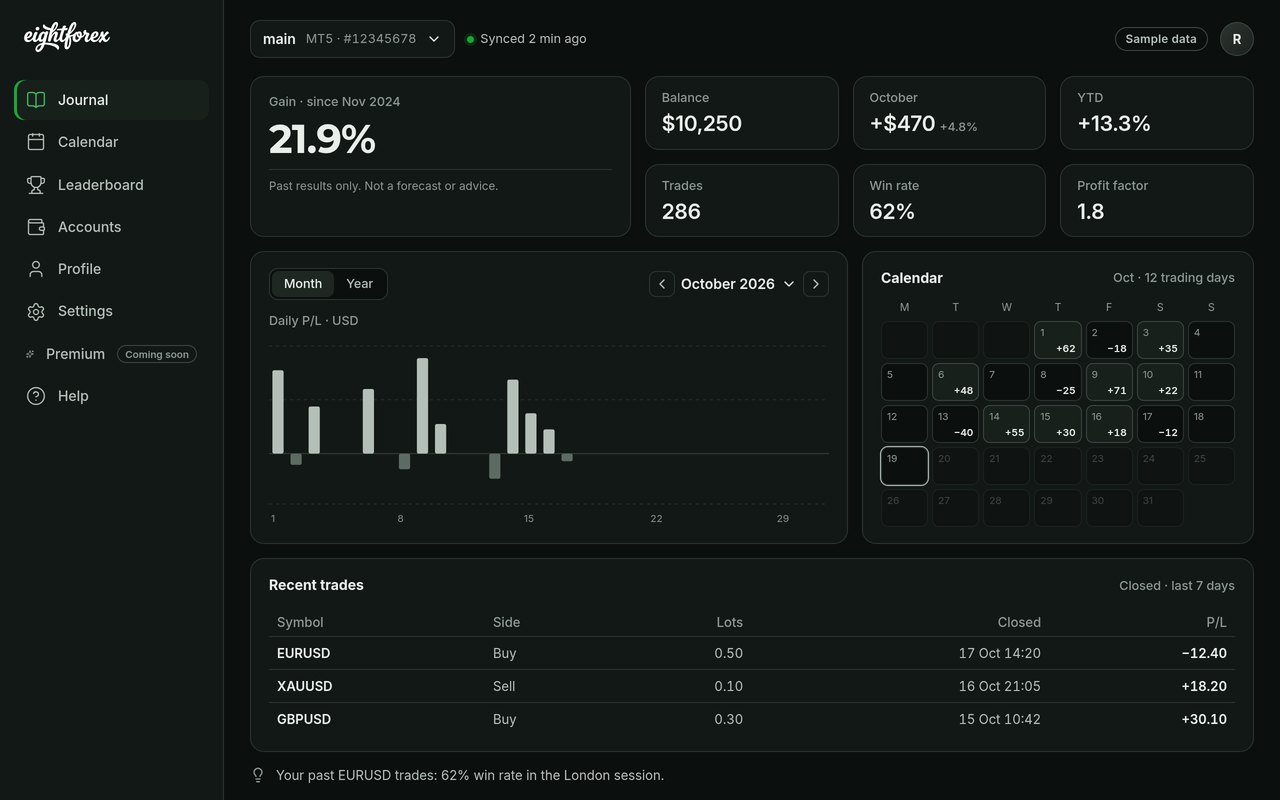
Task: Click the 17 Oct 14:20 closed time
Action: click(1000, 653)
